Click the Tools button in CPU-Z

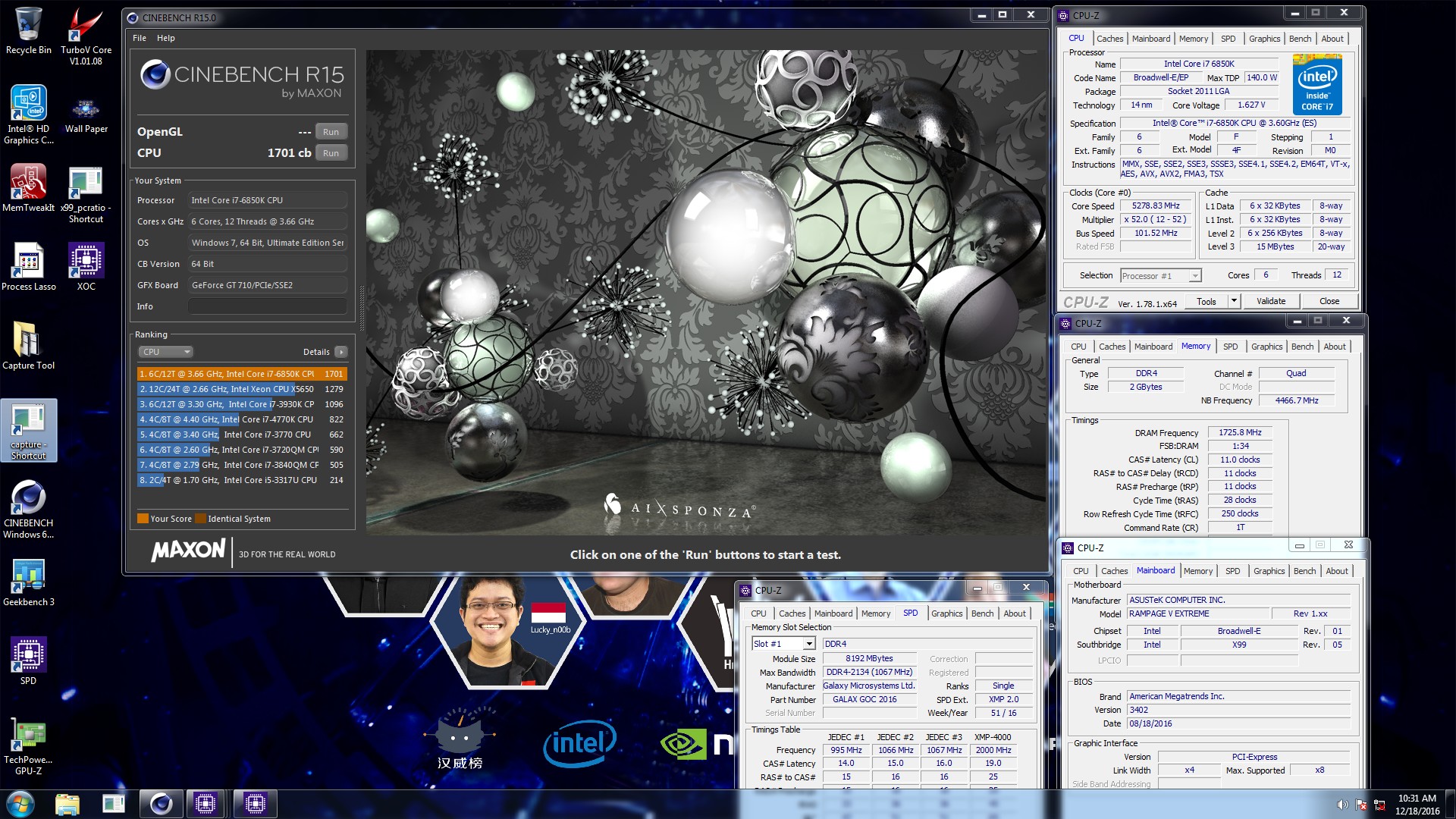[1206, 301]
